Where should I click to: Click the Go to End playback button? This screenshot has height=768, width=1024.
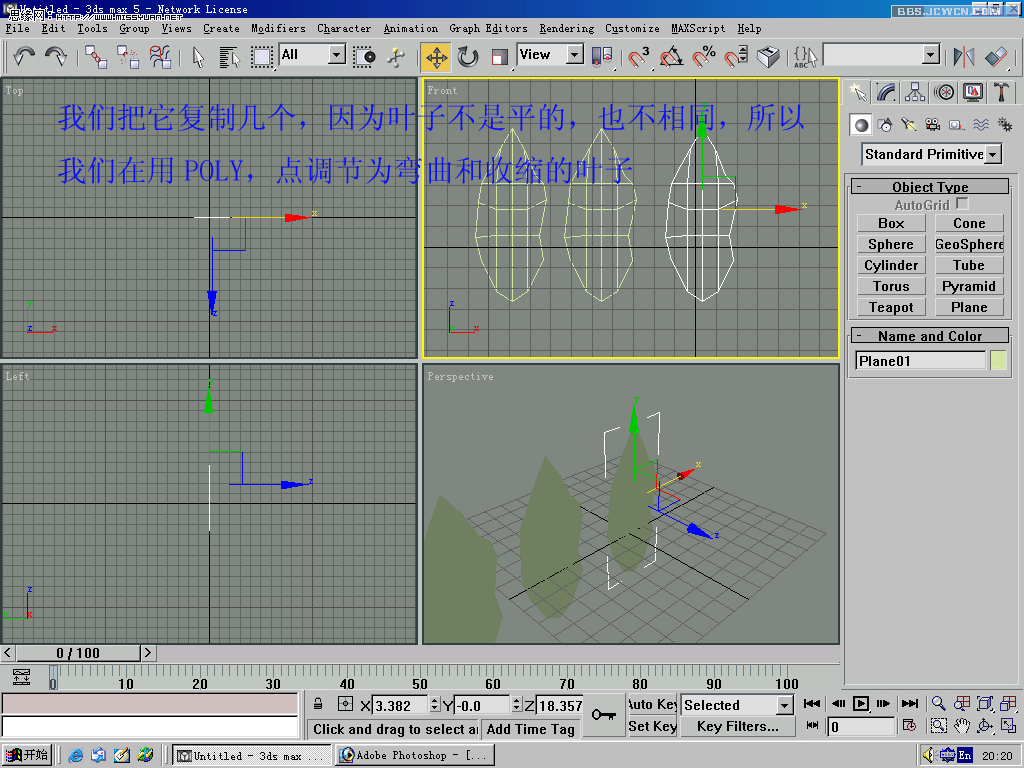909,703
